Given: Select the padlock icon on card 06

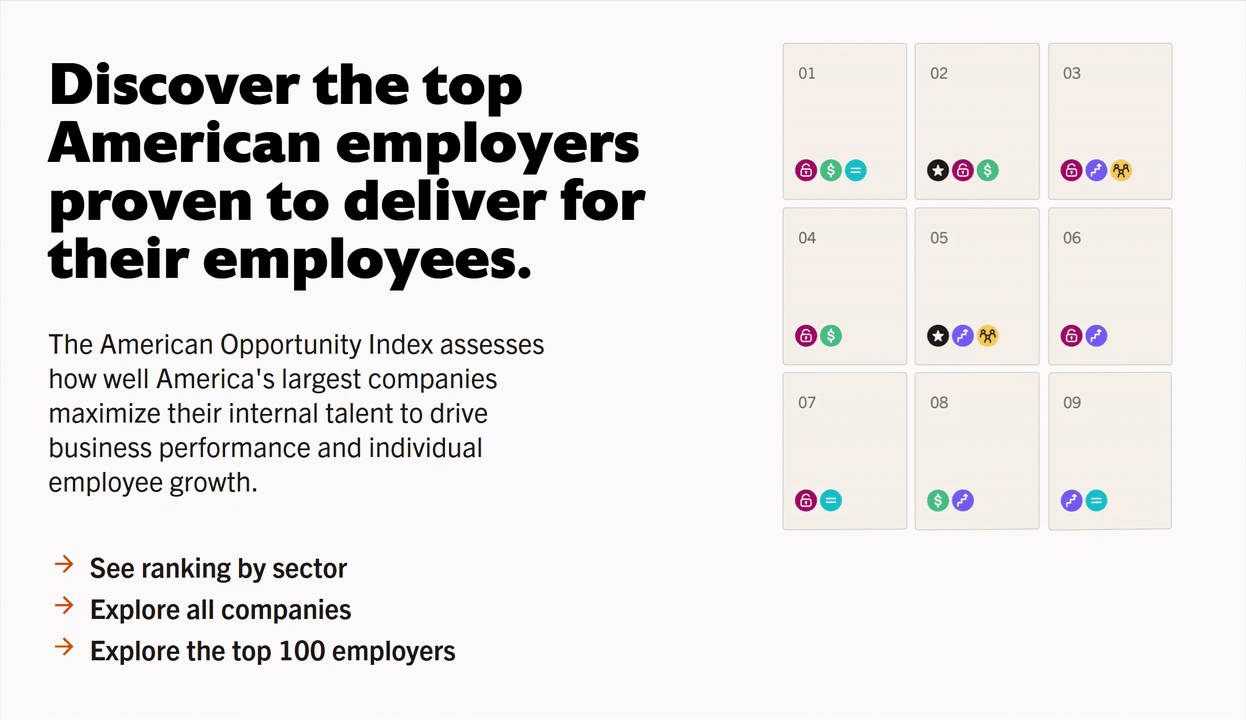Looking at the screenshot, I should point(1071,335).
